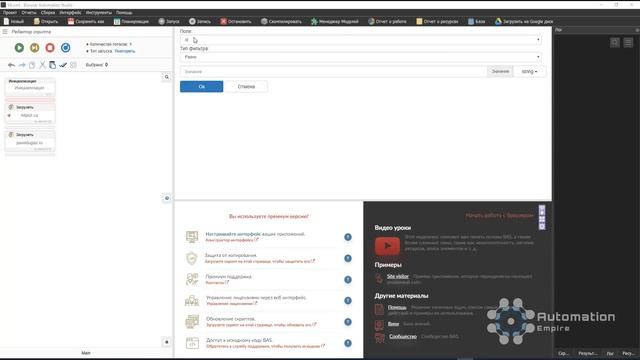Screen dimensions: 640x360
Task: Click the round icon on script panel edge
Action: [167, 198]
